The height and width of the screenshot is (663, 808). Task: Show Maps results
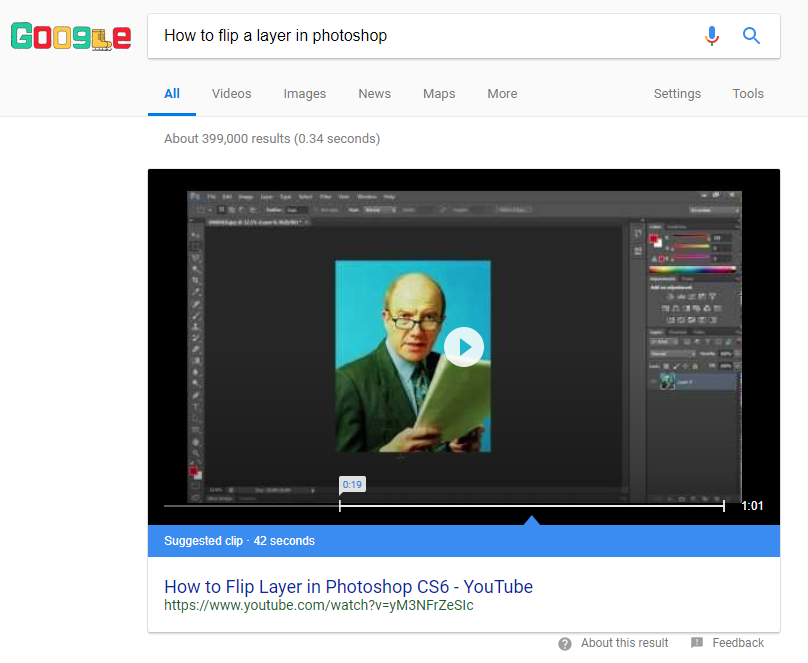tap(439, 94)
